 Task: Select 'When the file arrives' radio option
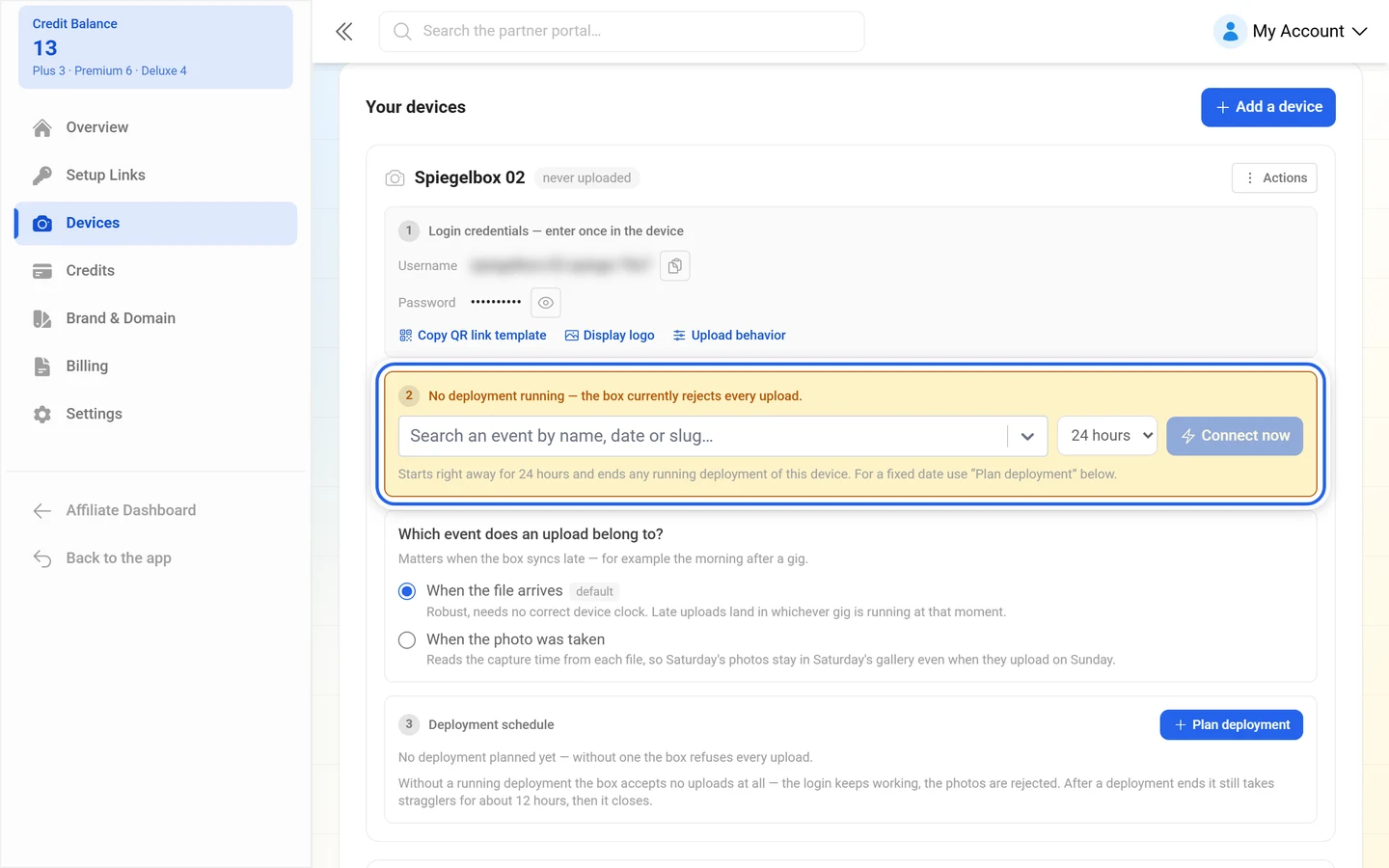pos(407,591)
